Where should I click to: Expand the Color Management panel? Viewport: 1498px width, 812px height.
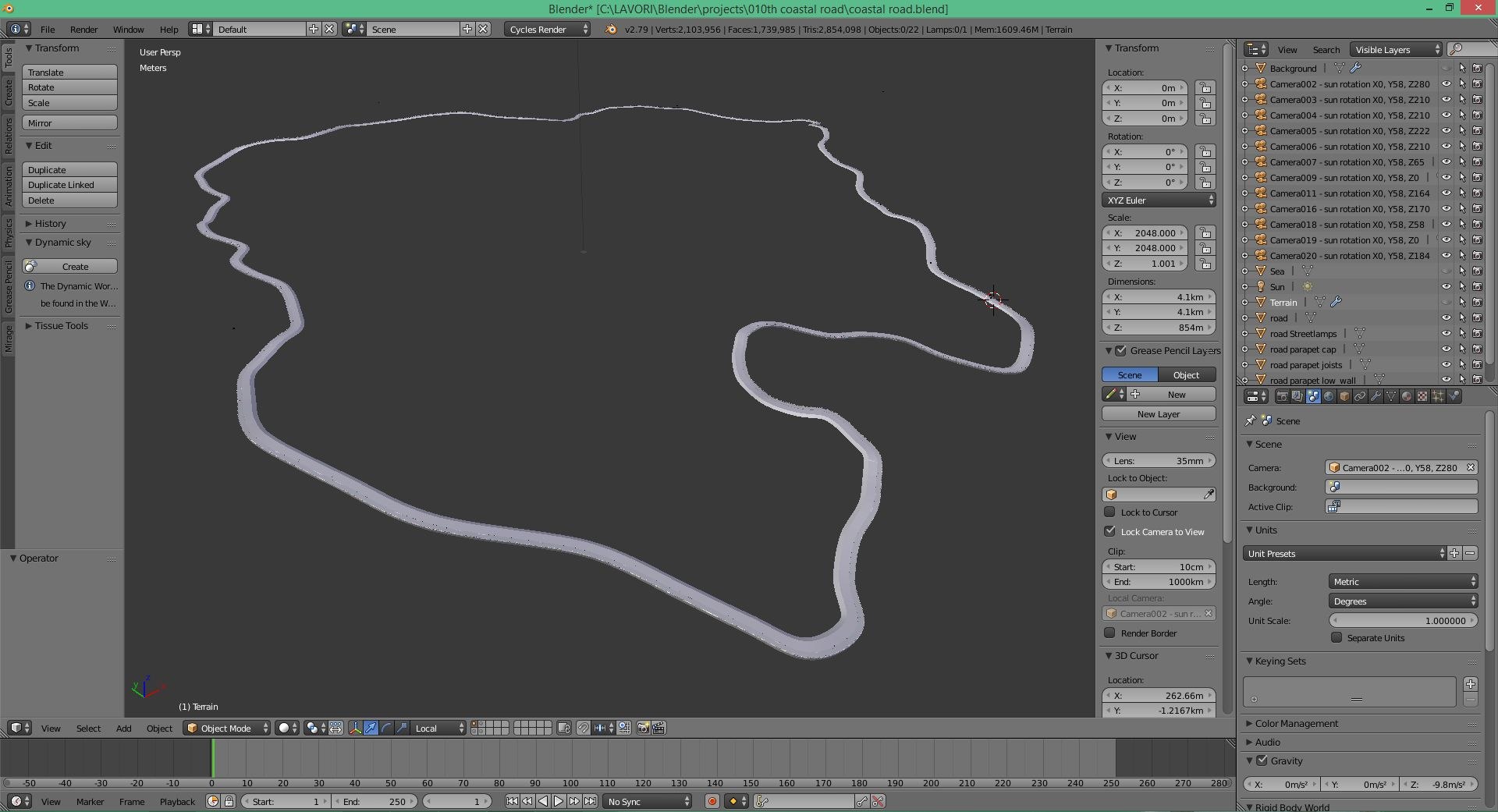click(1296, 723)
